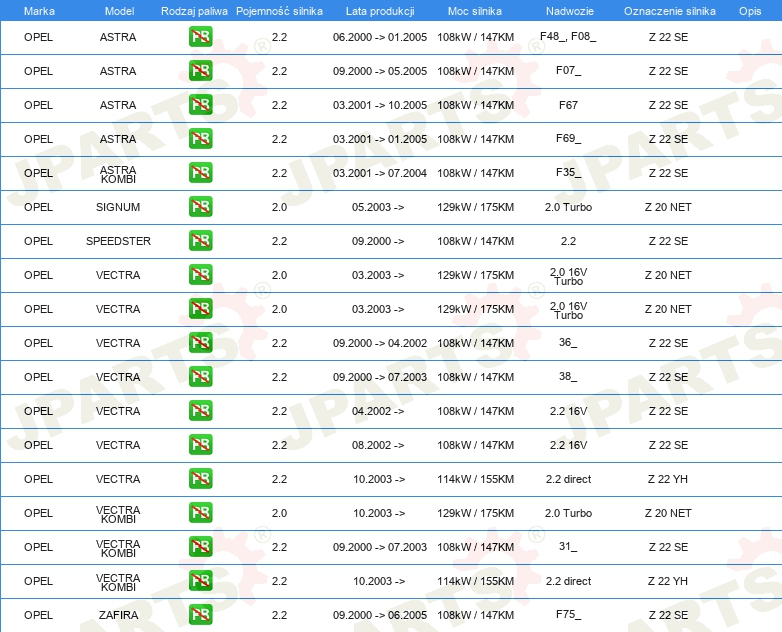
Task: Click body code 38_
Action: (568, 376)
